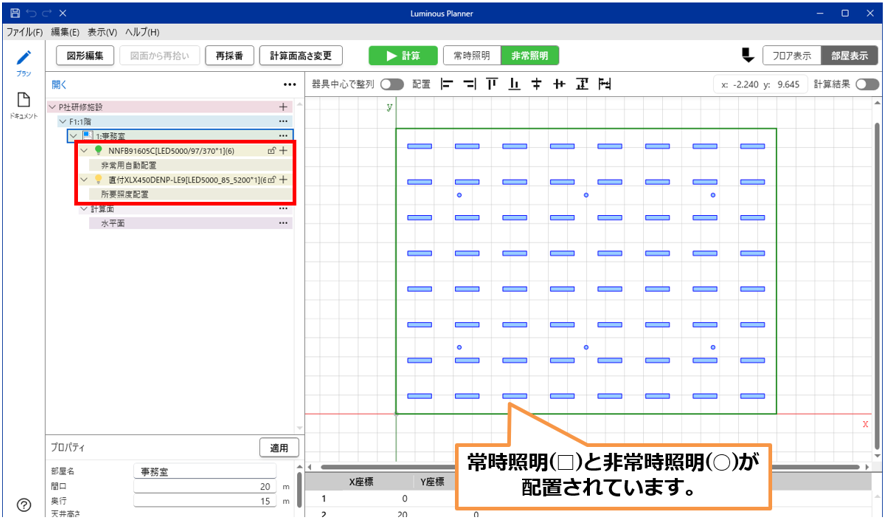This screenshot has height=521, width=888.
Task: Click the 図形編集 button
Action: click(x=85, y=56)
